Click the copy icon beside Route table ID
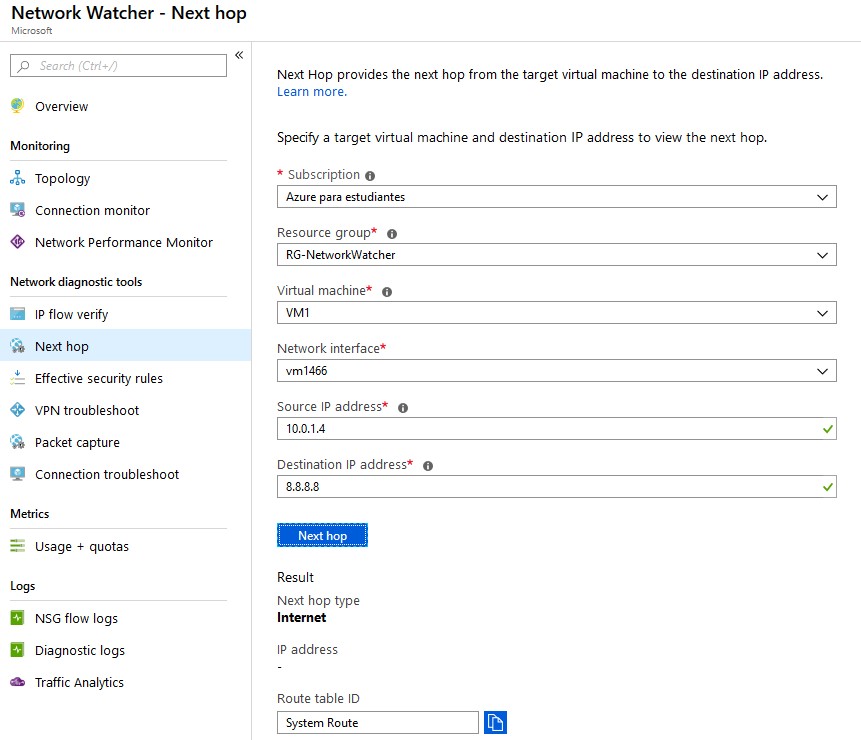861x740 pixels. 495,722
